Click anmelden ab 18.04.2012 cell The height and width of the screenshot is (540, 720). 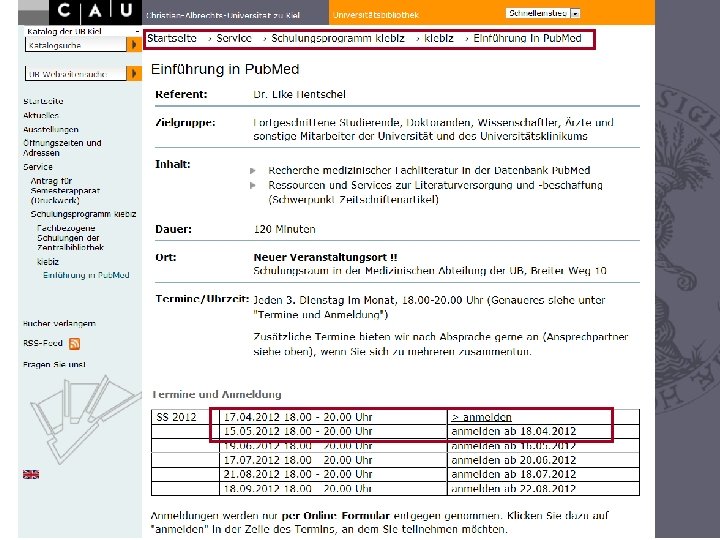click(543, 431)
